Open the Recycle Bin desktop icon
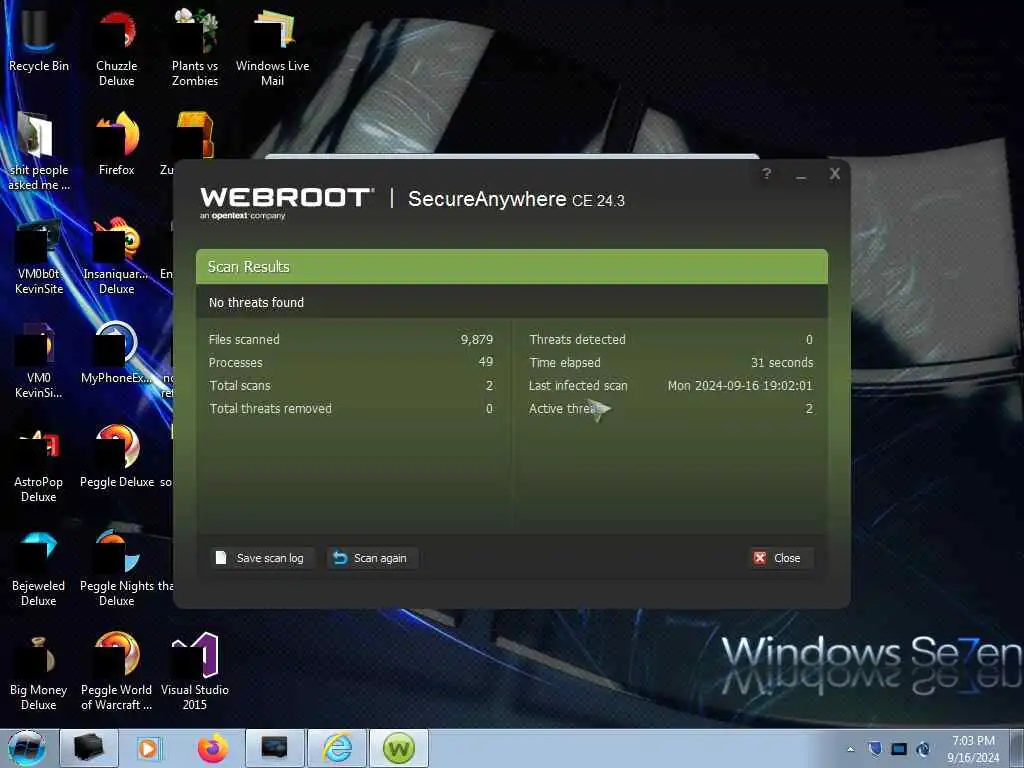This screenshot has height=768, width=1024. 39,39
